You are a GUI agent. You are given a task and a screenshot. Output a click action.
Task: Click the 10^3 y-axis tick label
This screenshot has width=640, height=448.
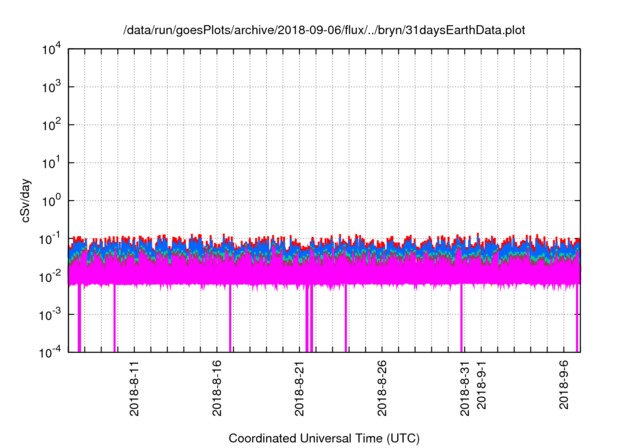52,87
